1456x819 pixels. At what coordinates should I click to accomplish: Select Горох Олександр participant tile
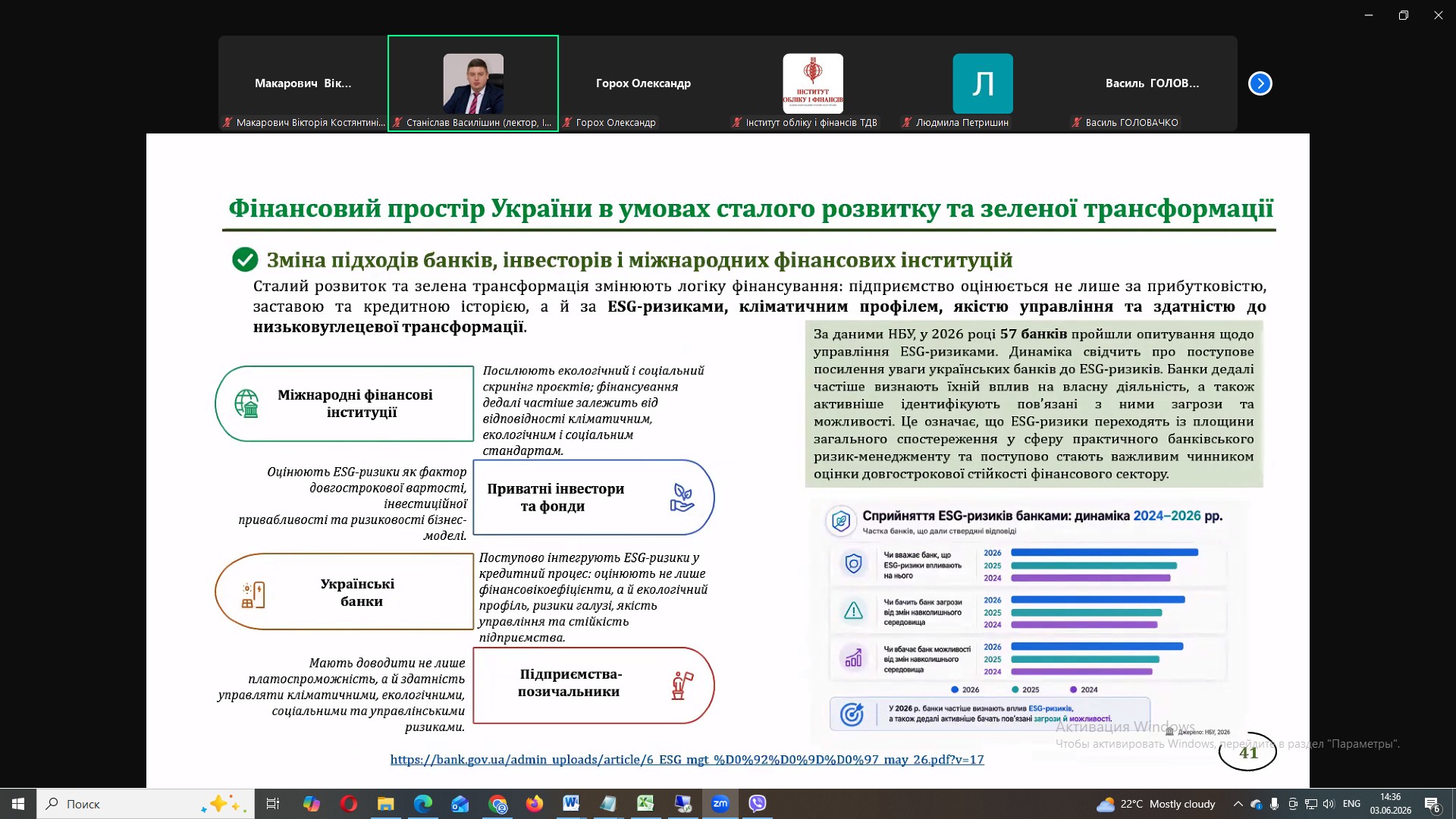click(x=643, y=83)
